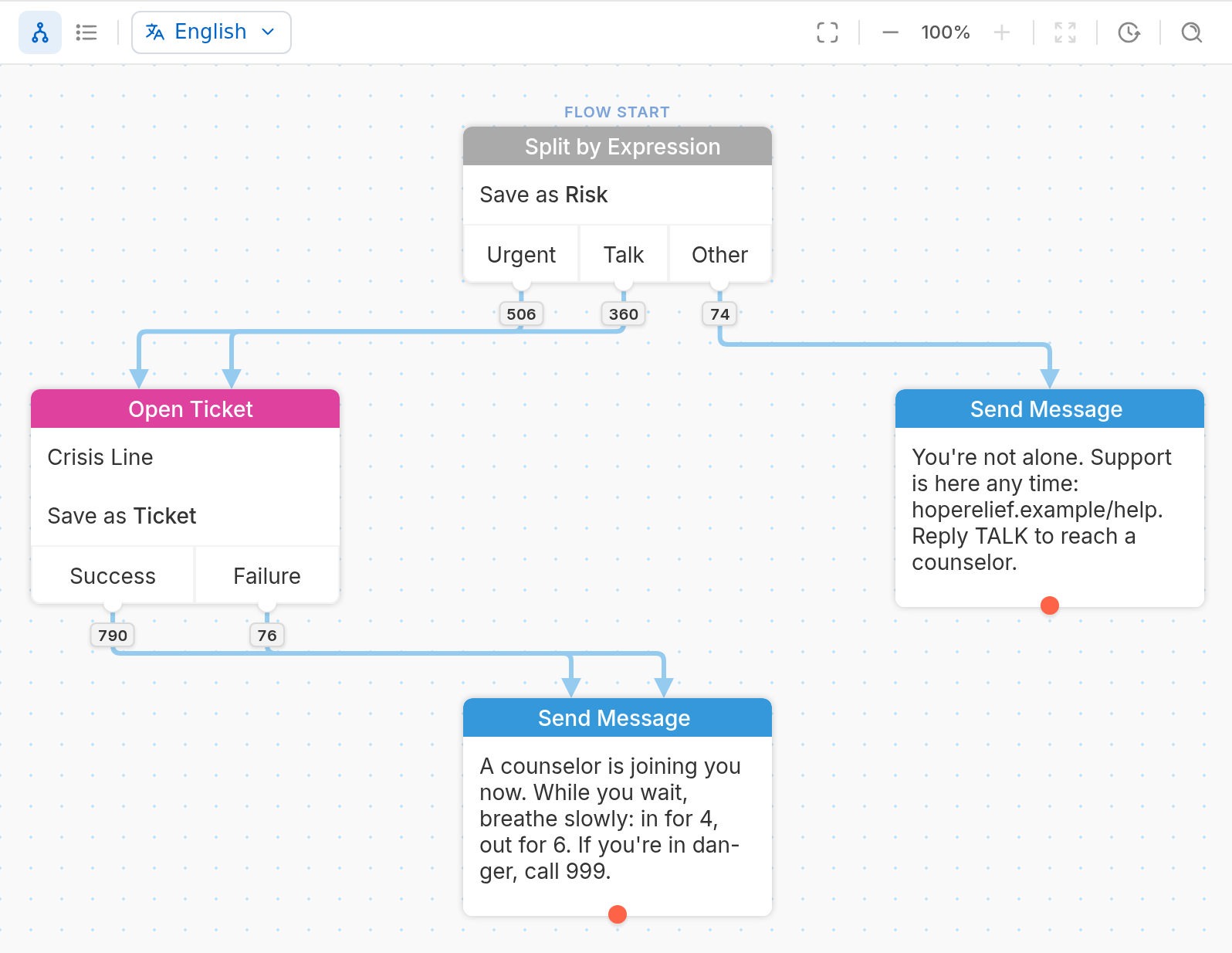Zoom in with the plus icon
The height and width of the screenshot is (953, 1232).
(1002, 32)
